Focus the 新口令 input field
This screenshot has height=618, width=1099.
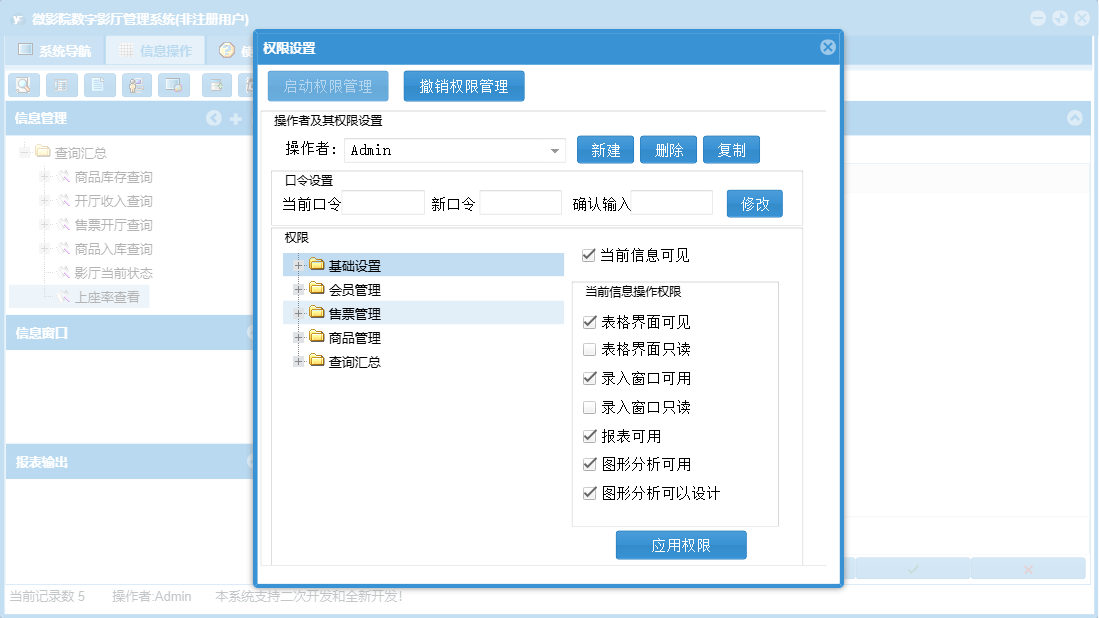[520, 203]
